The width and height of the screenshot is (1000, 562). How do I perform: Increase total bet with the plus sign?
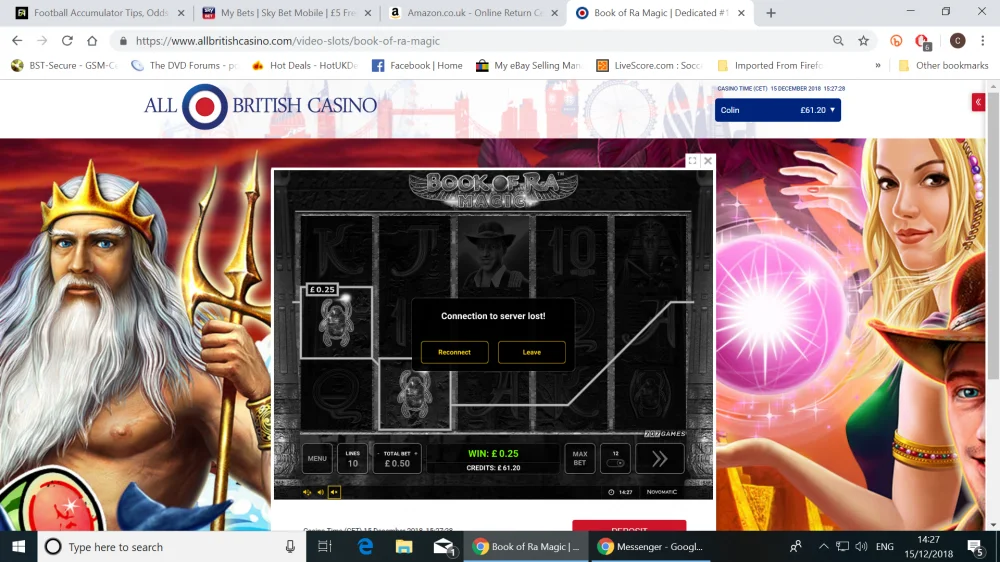(x=416, y=454)
